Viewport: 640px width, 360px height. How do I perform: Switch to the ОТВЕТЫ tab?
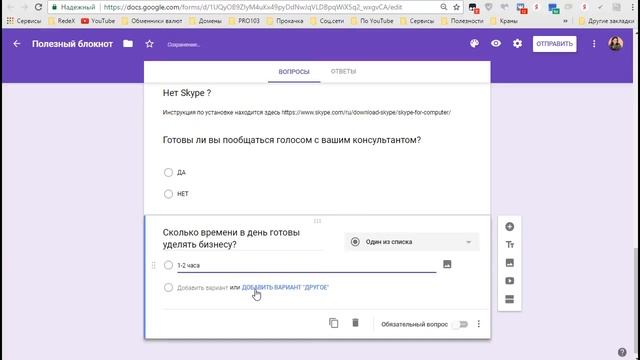(343, 72)
